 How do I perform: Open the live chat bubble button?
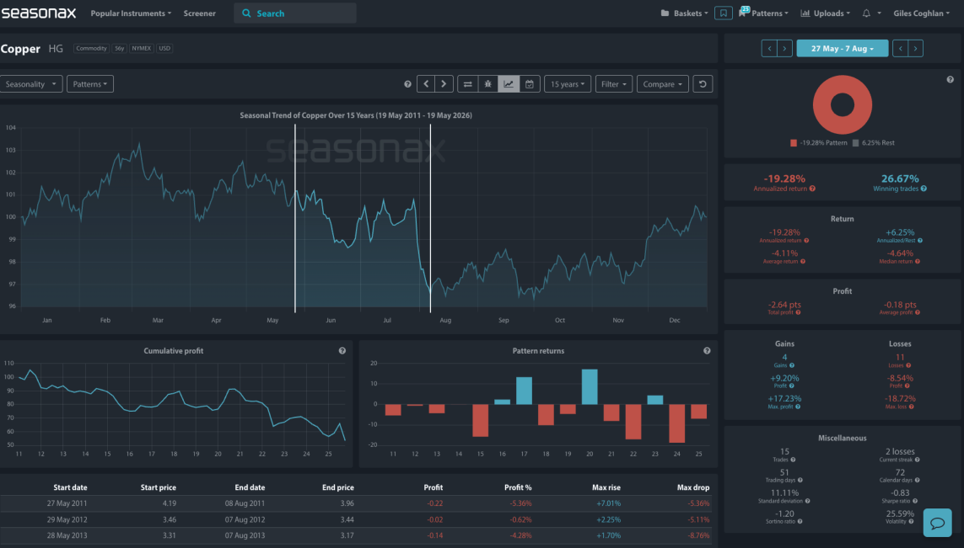pos(937,523)
